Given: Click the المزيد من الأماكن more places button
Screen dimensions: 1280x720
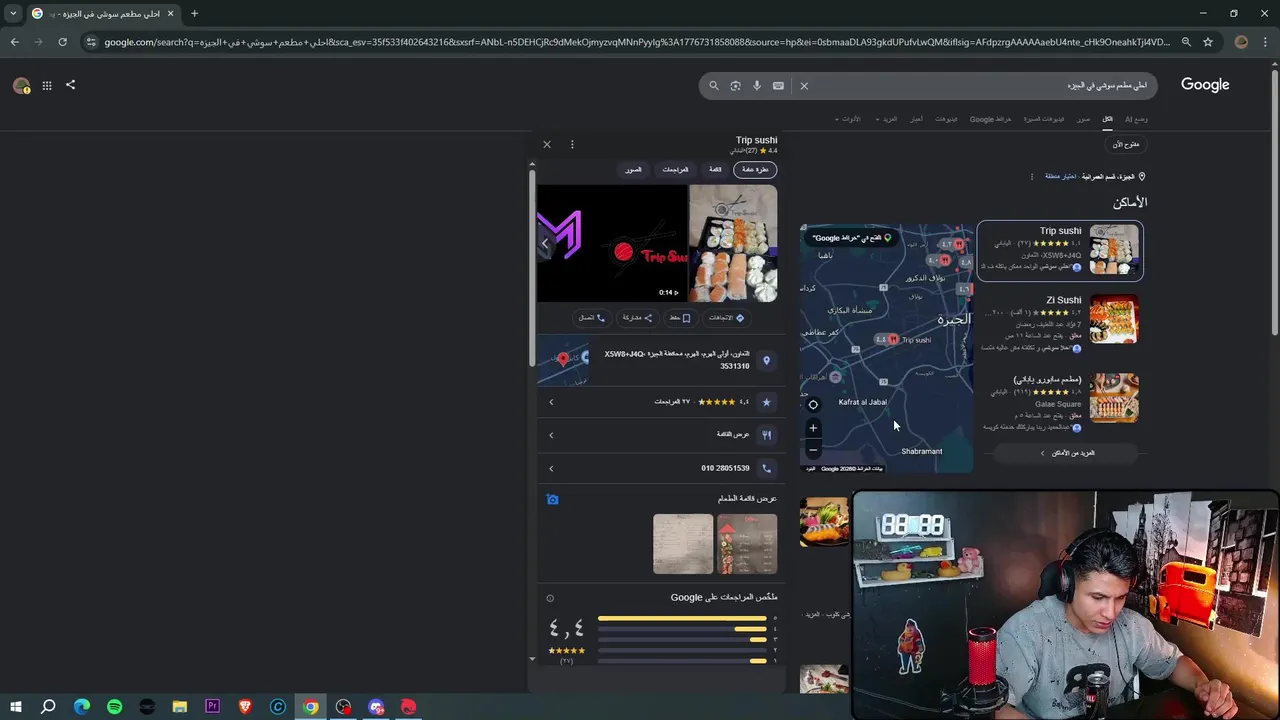Looking at the screenshot, I should click(1068, 453).
